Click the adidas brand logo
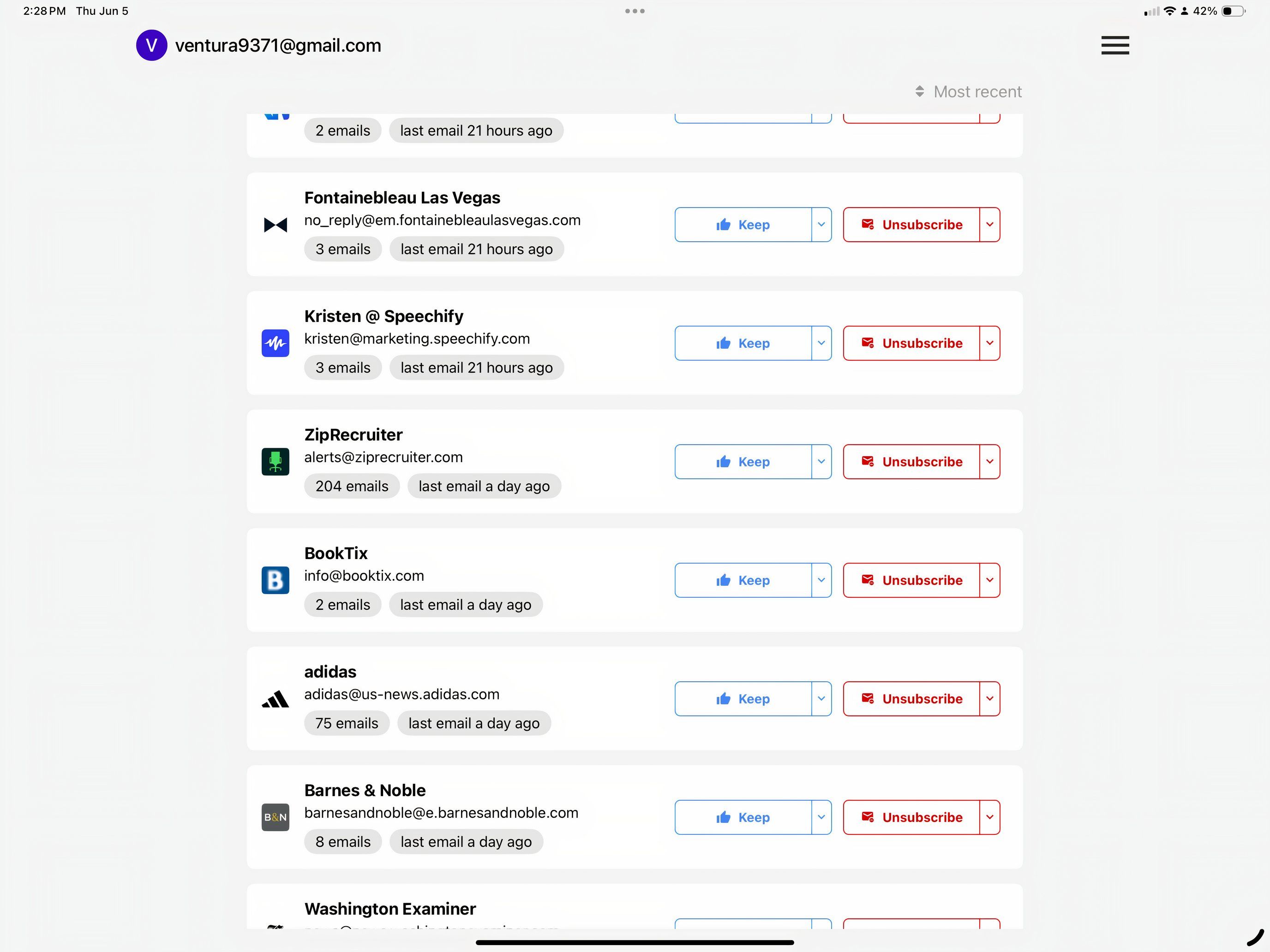Viewport: 1270px width, 952px height. pos(275,699)
